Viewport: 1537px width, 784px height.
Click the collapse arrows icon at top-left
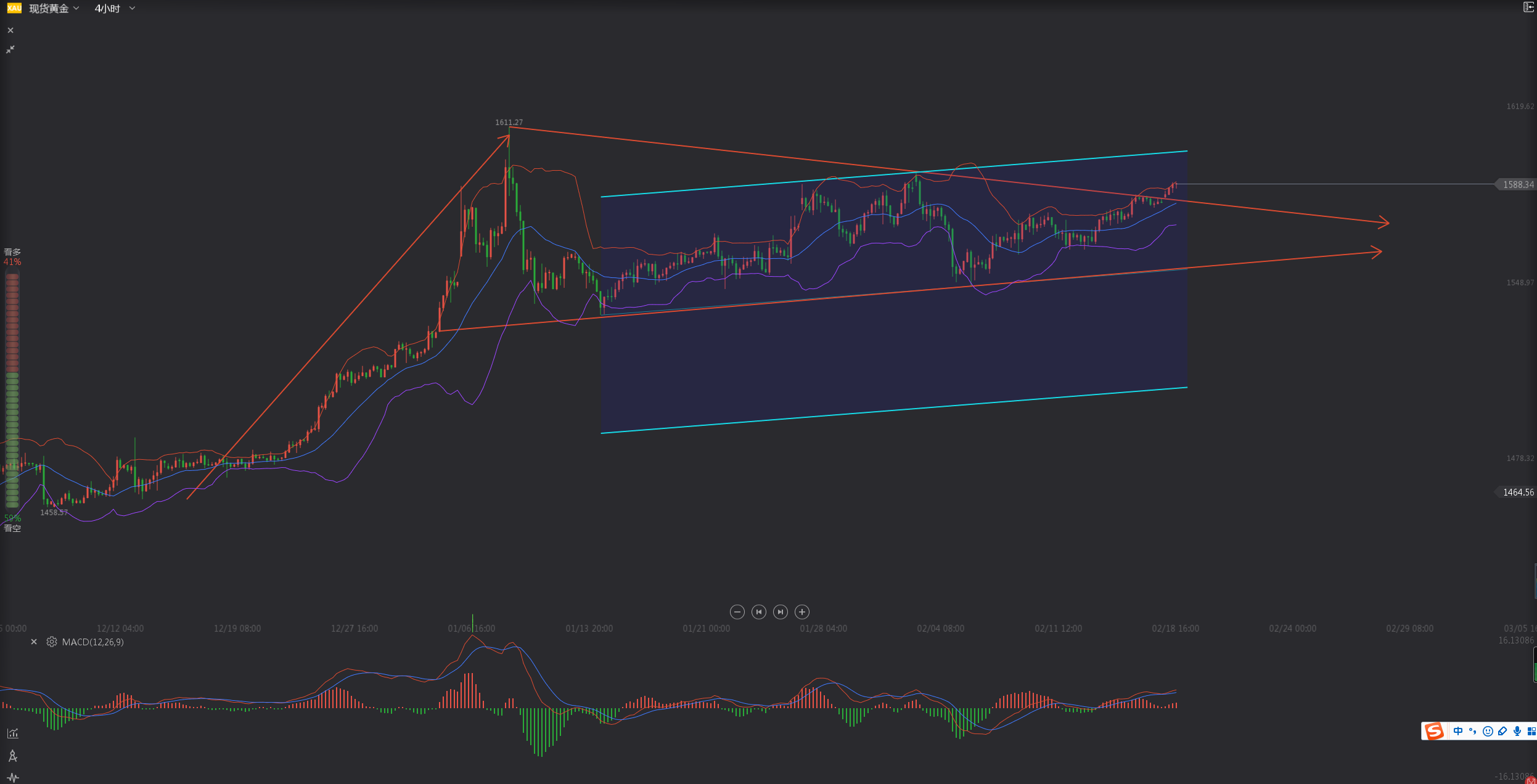click(x=10, y=49)
